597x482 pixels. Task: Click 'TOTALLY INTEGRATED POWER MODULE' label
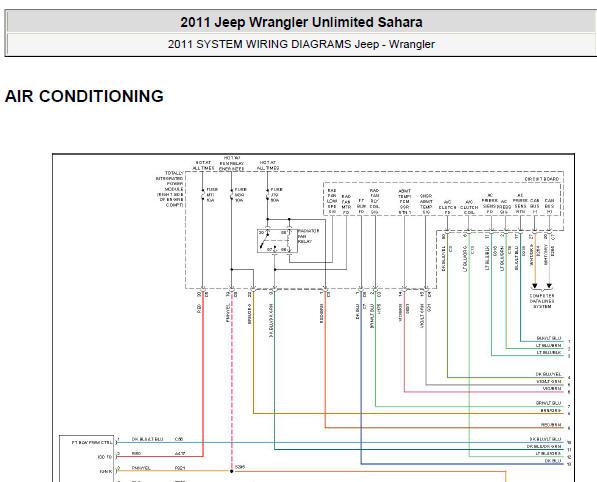click(170, 189)
